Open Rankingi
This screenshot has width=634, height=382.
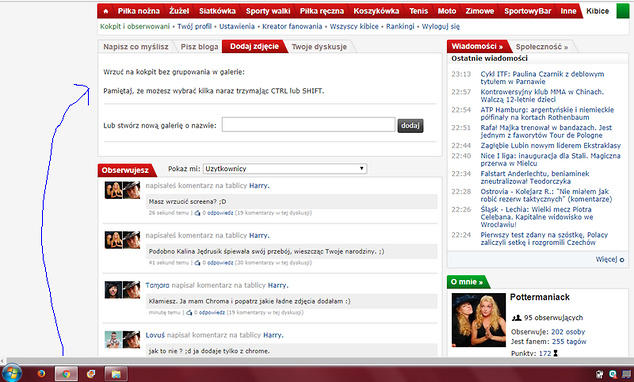(400, 27)
